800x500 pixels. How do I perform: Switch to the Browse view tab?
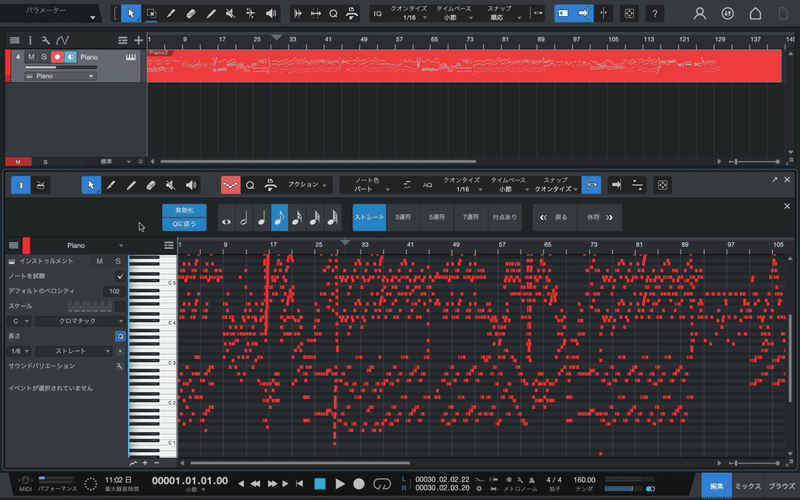781,487
